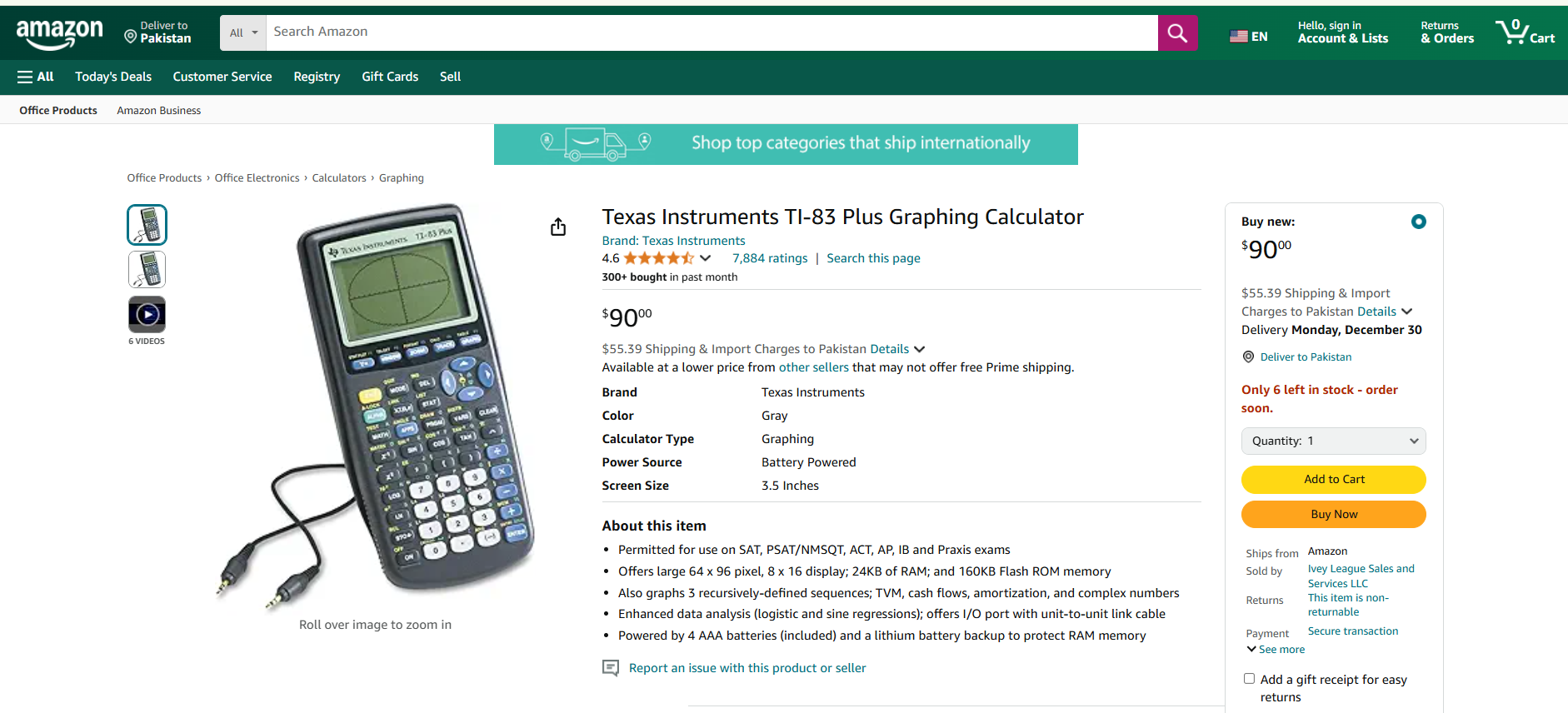Screen dimensions: 1568x713
Task: Select the first calculator thumbnail
Action: (x=147, y=225)
